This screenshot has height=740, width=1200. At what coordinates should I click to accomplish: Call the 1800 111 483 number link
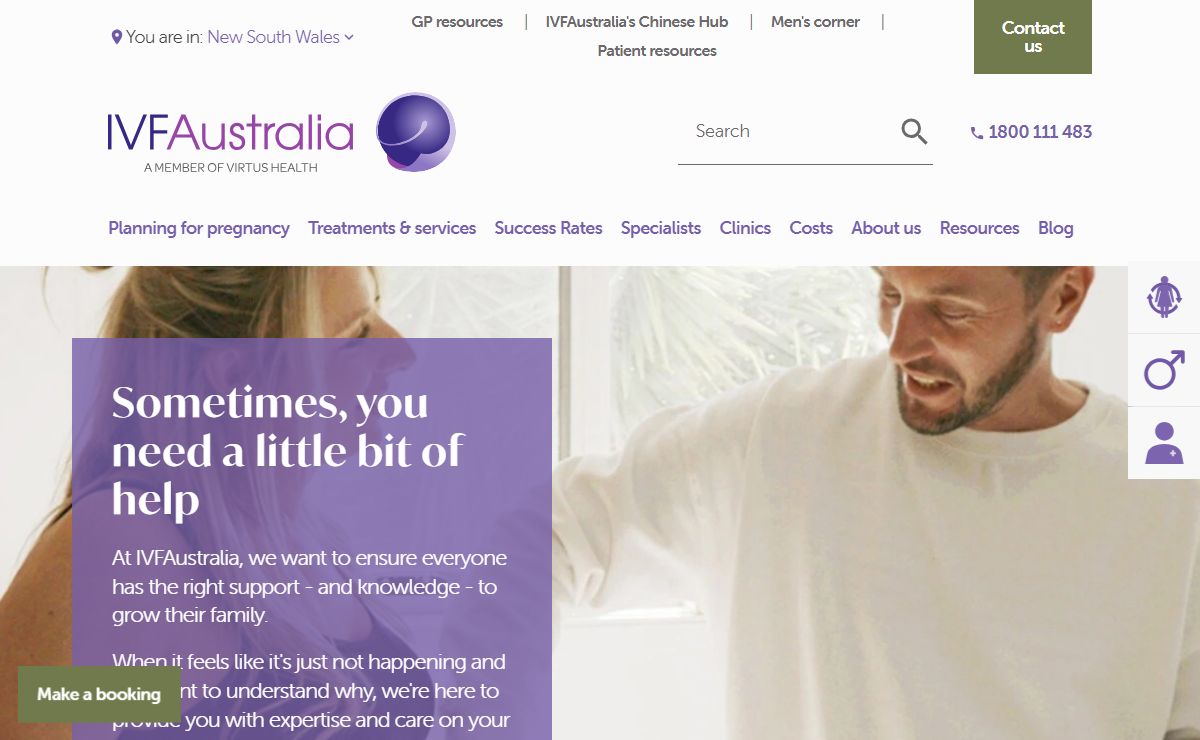(1040, 132)
